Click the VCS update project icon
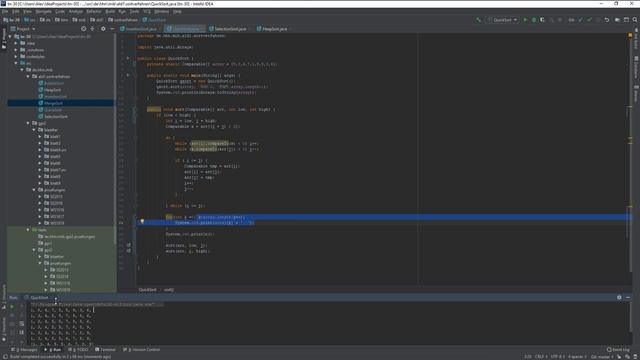 pyautogui.click(x=580, y=20)
